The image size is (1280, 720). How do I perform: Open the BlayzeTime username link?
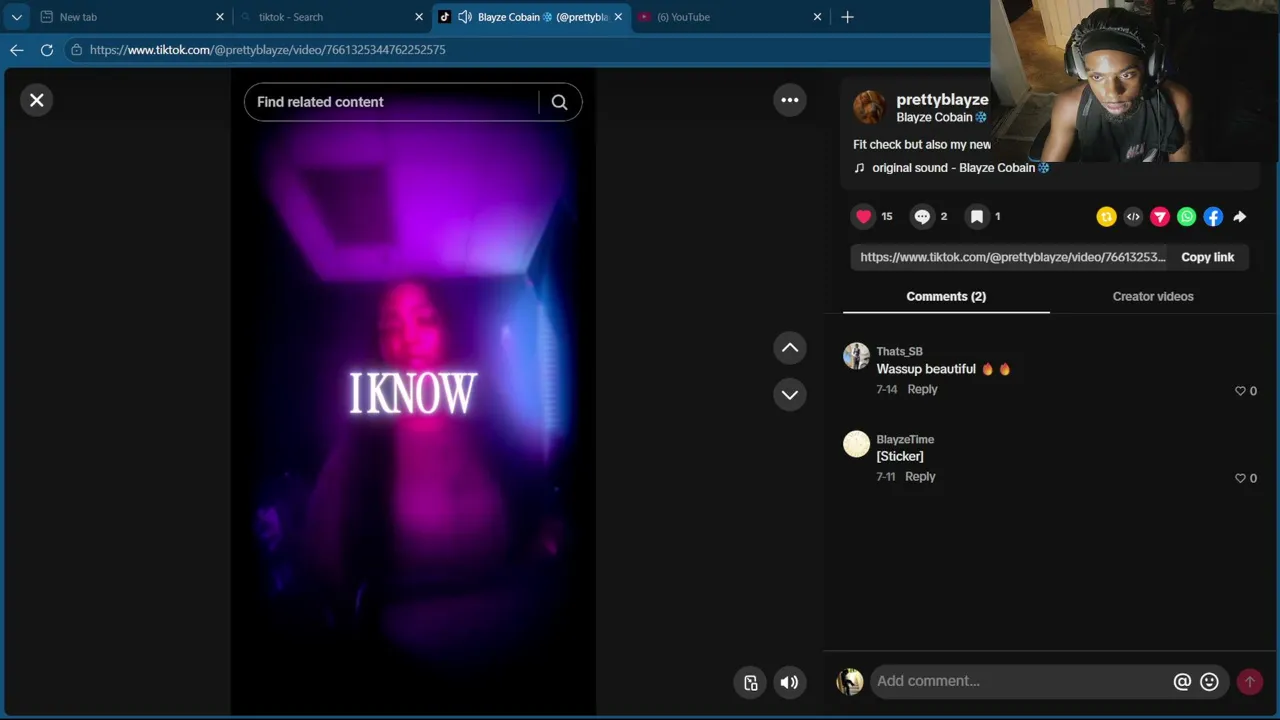click(905, 440)
